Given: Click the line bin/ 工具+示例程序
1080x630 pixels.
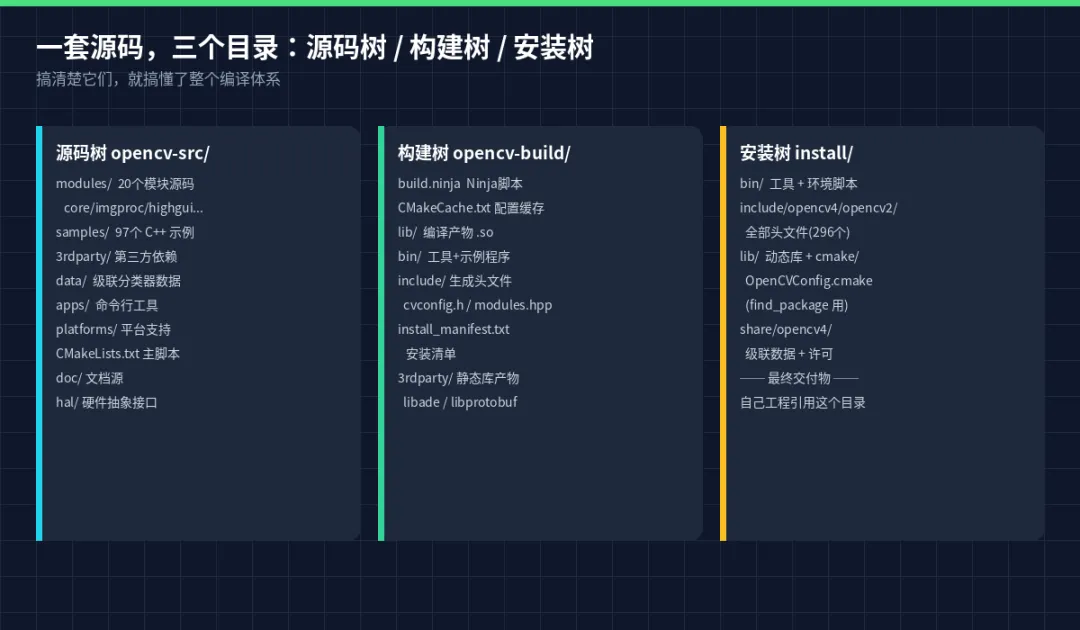Looking at the screenshot, I should point(454,257).
